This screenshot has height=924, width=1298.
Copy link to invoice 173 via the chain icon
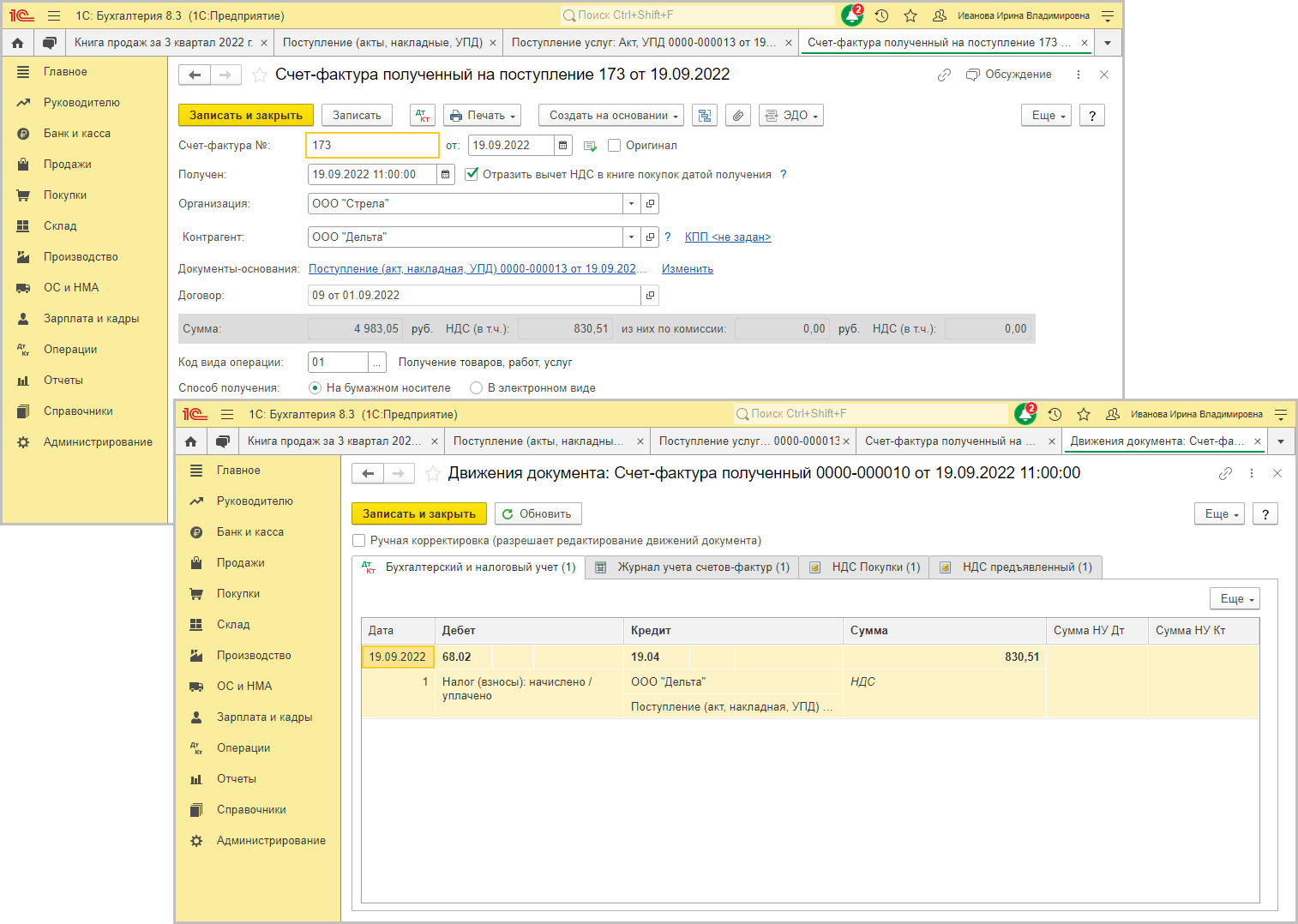coord(944,75)
